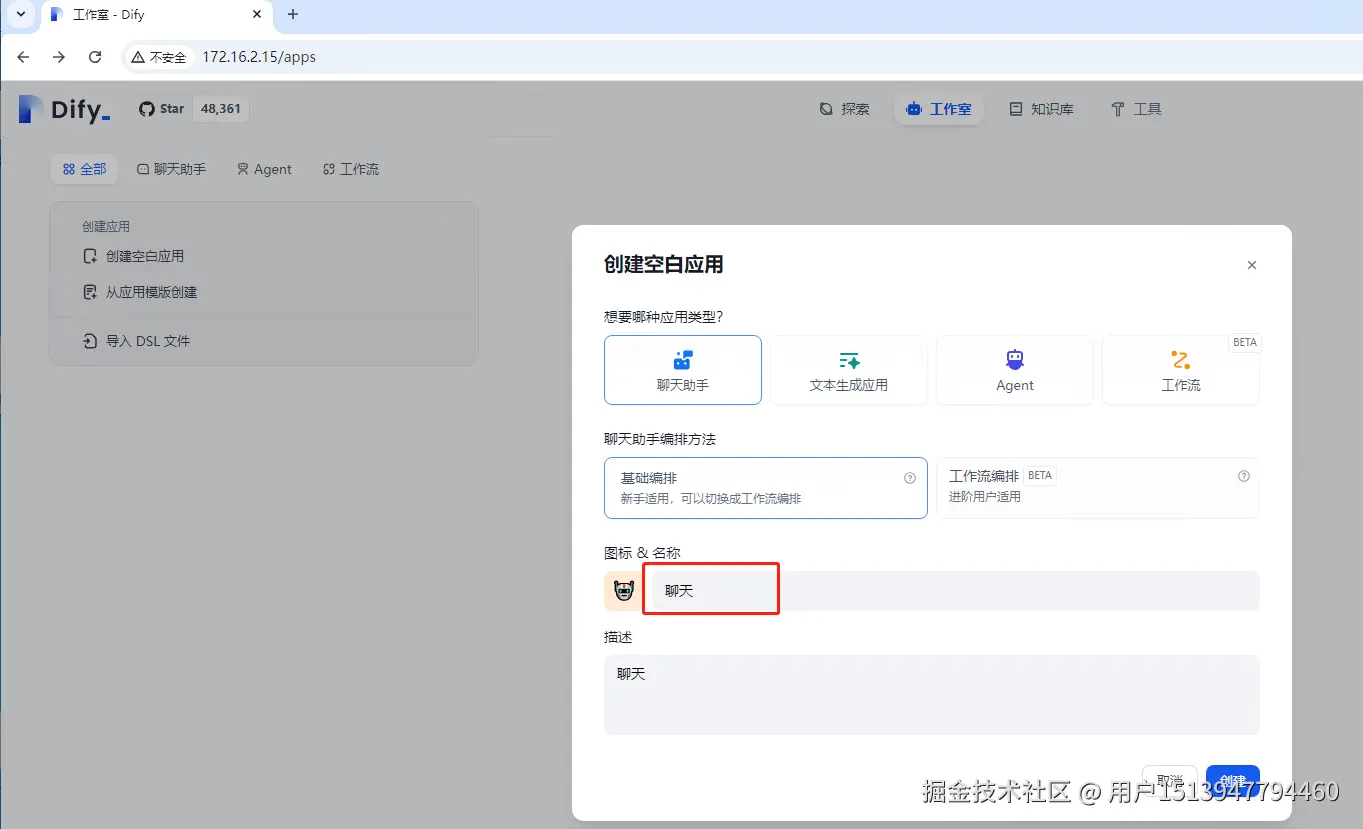Select the 文本生成应用 app type
The image size is (1363, 829).
[849, 370]
